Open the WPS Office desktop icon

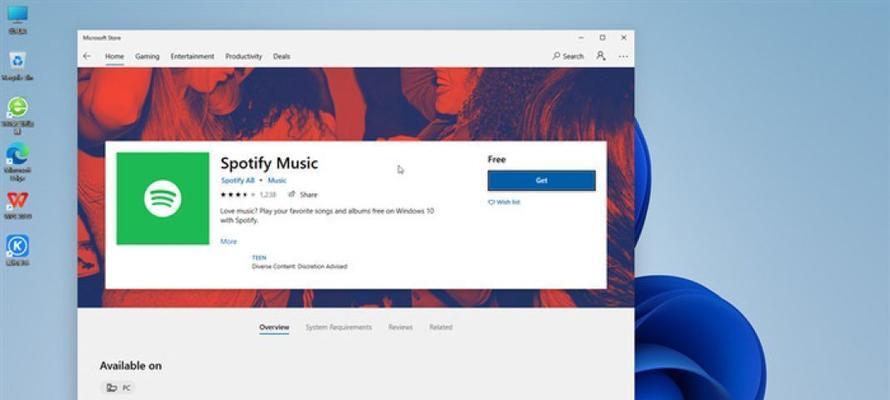click(18, 205)
